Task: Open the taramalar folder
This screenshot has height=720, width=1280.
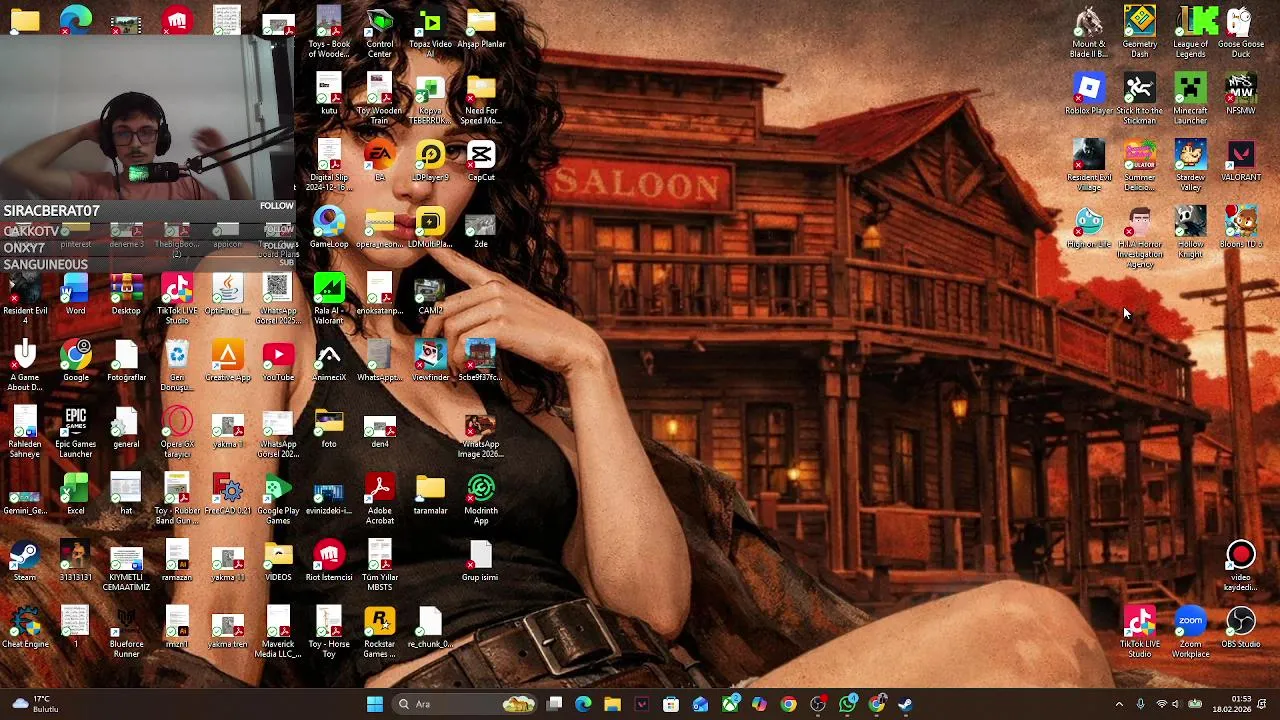Action: tap(430, 494)
